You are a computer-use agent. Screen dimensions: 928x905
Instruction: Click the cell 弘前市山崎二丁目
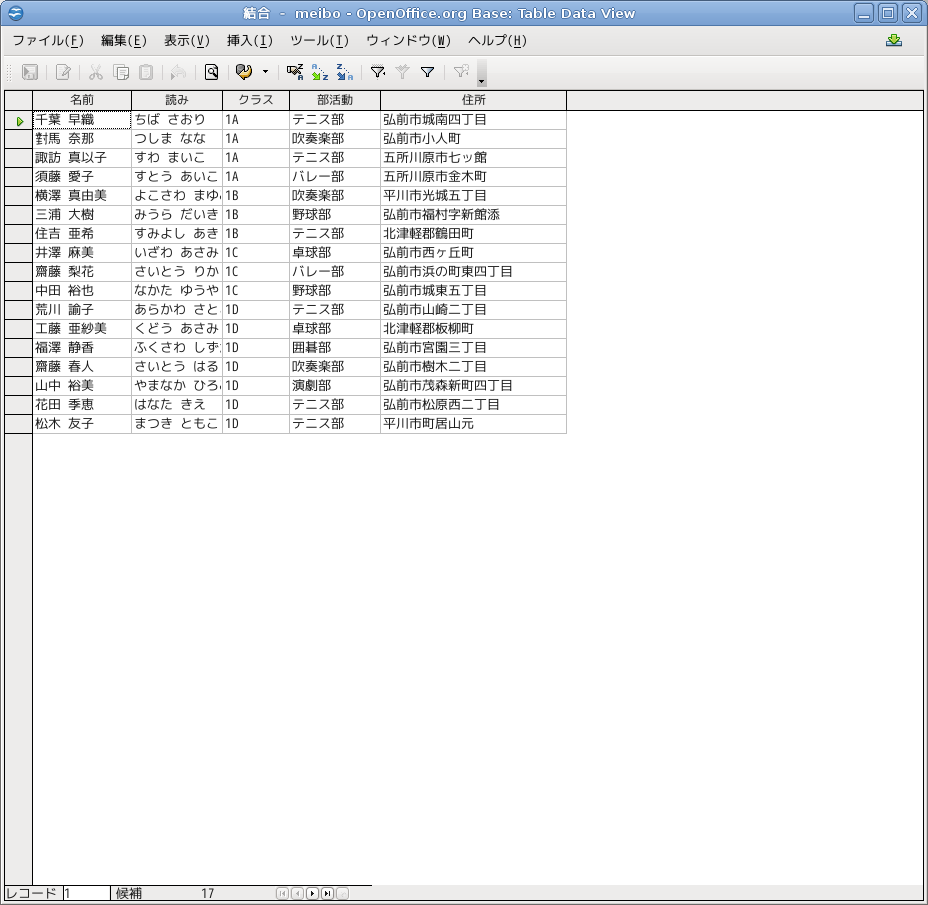pyautogui.click(x=473, y=310)
